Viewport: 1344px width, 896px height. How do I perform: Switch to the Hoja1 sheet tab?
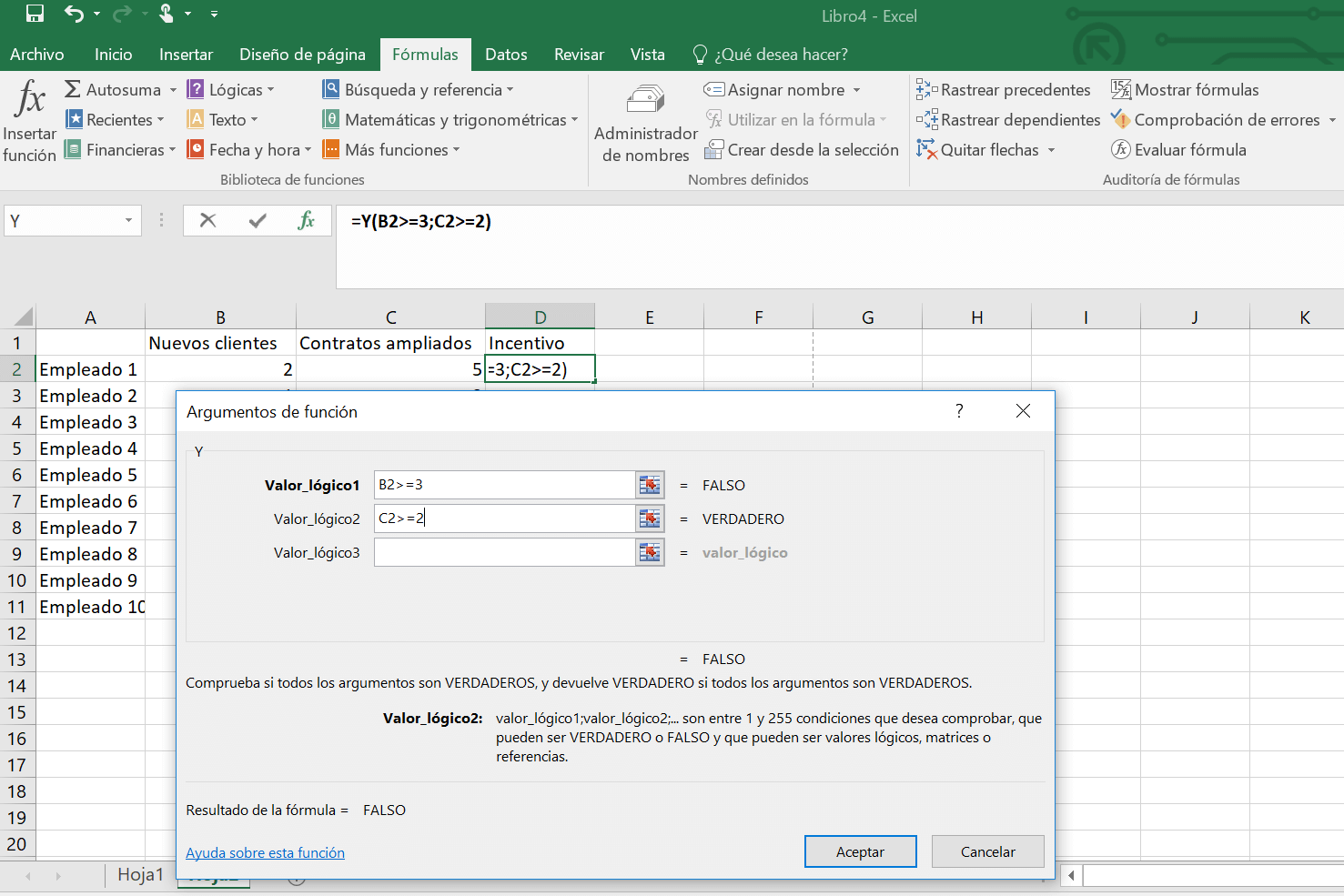pyautogui.click(x=140, y=874)
